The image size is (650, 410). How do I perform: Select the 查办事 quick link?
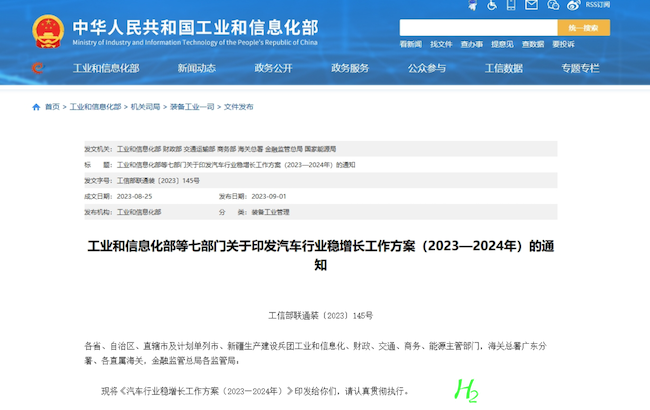472,44
